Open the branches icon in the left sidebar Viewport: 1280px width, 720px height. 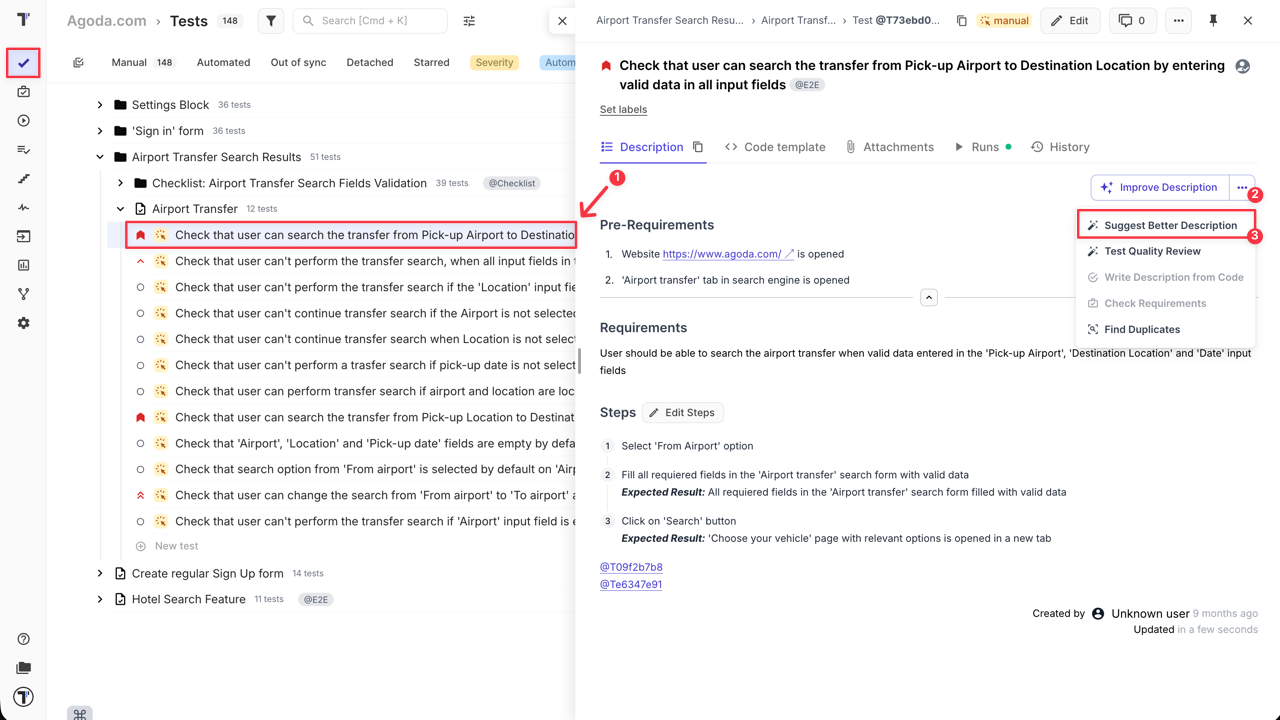tap(23, 293)
